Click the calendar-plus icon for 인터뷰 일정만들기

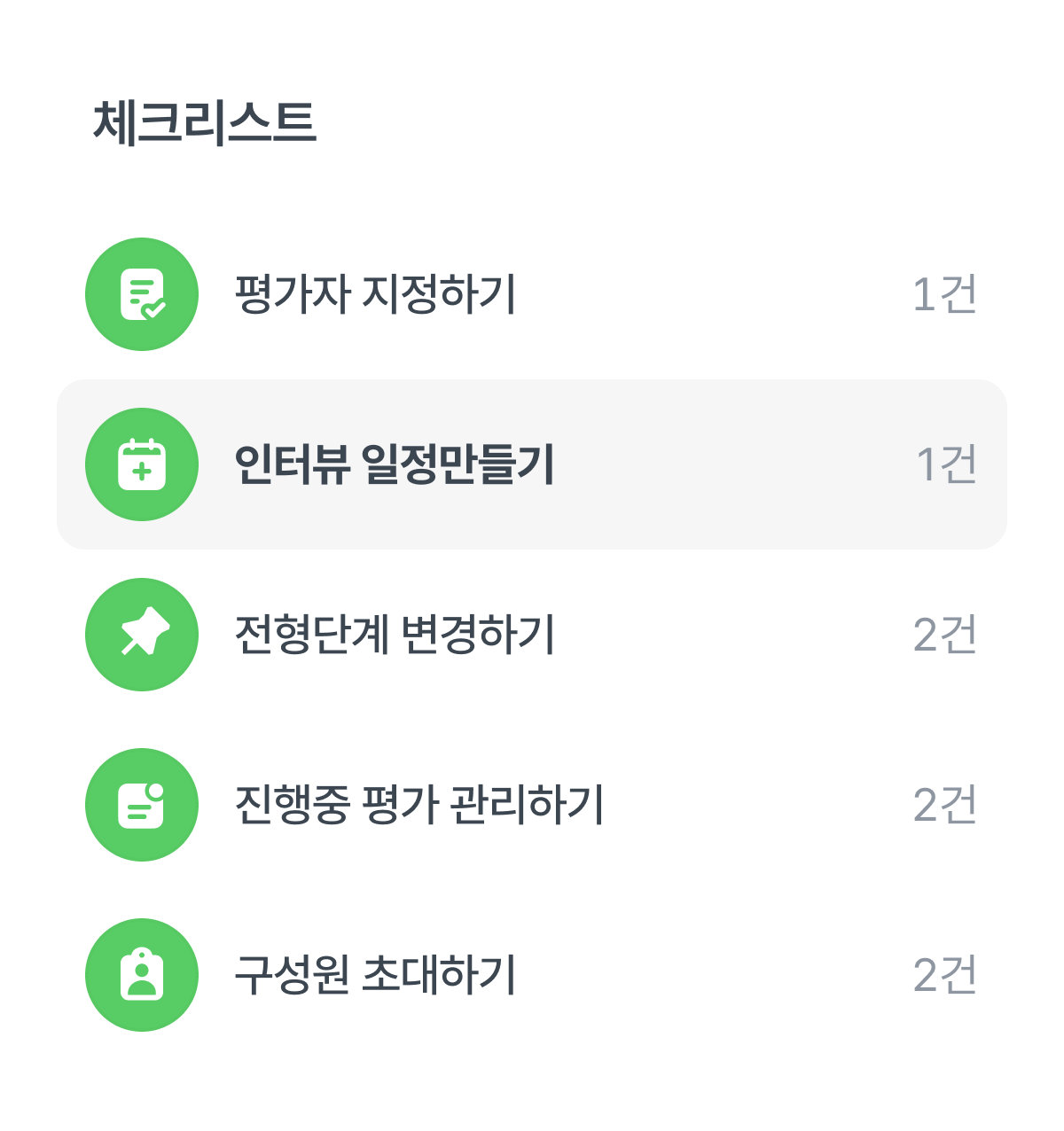[142, 464]
